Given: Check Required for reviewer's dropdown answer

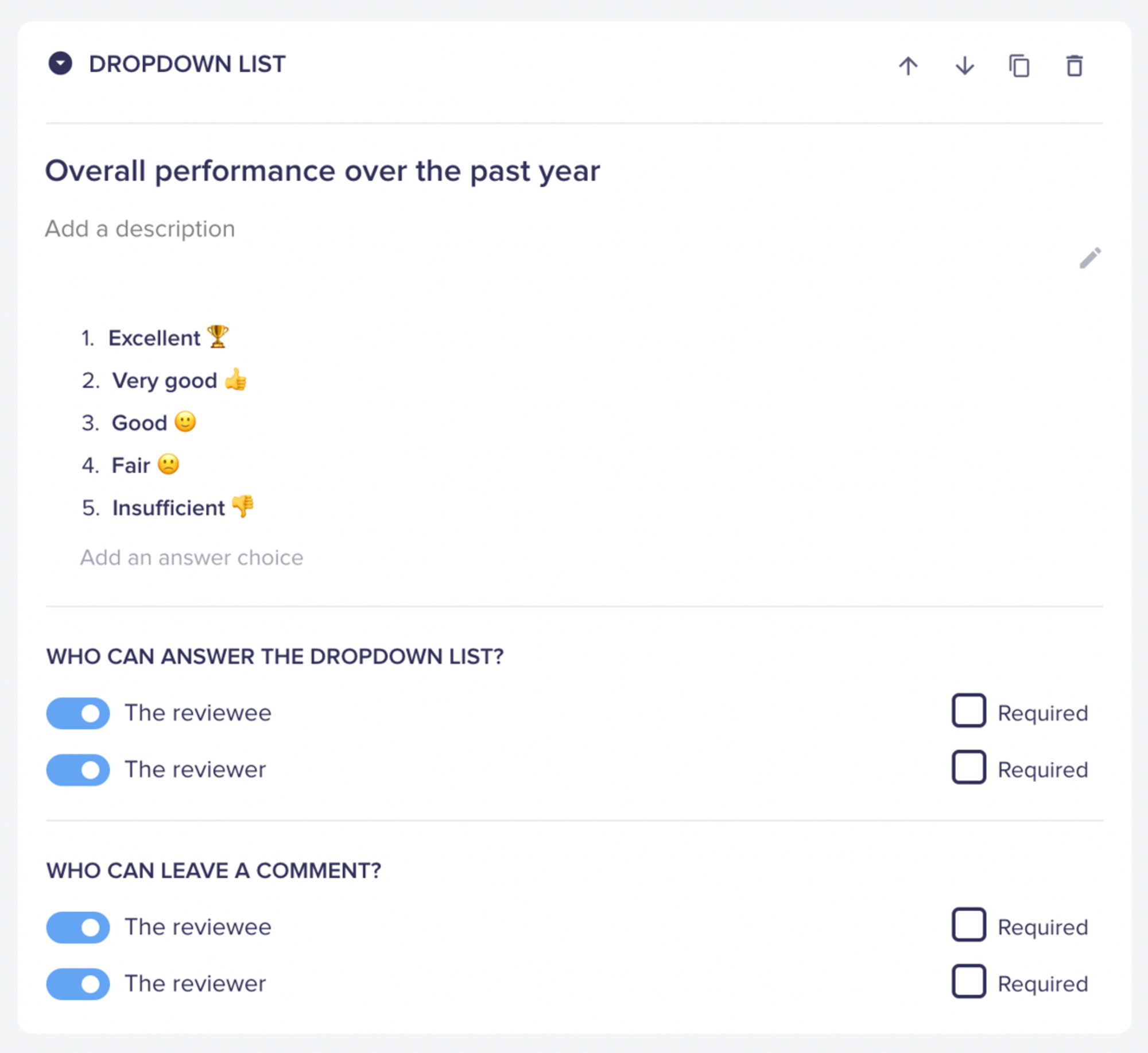Looking at the screenshot, I should click(x=969, y=767).
